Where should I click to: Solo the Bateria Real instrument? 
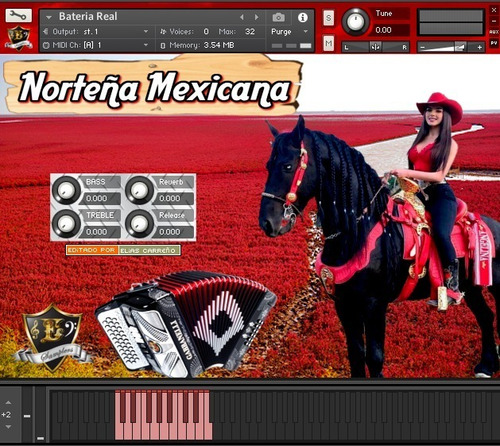328,18
